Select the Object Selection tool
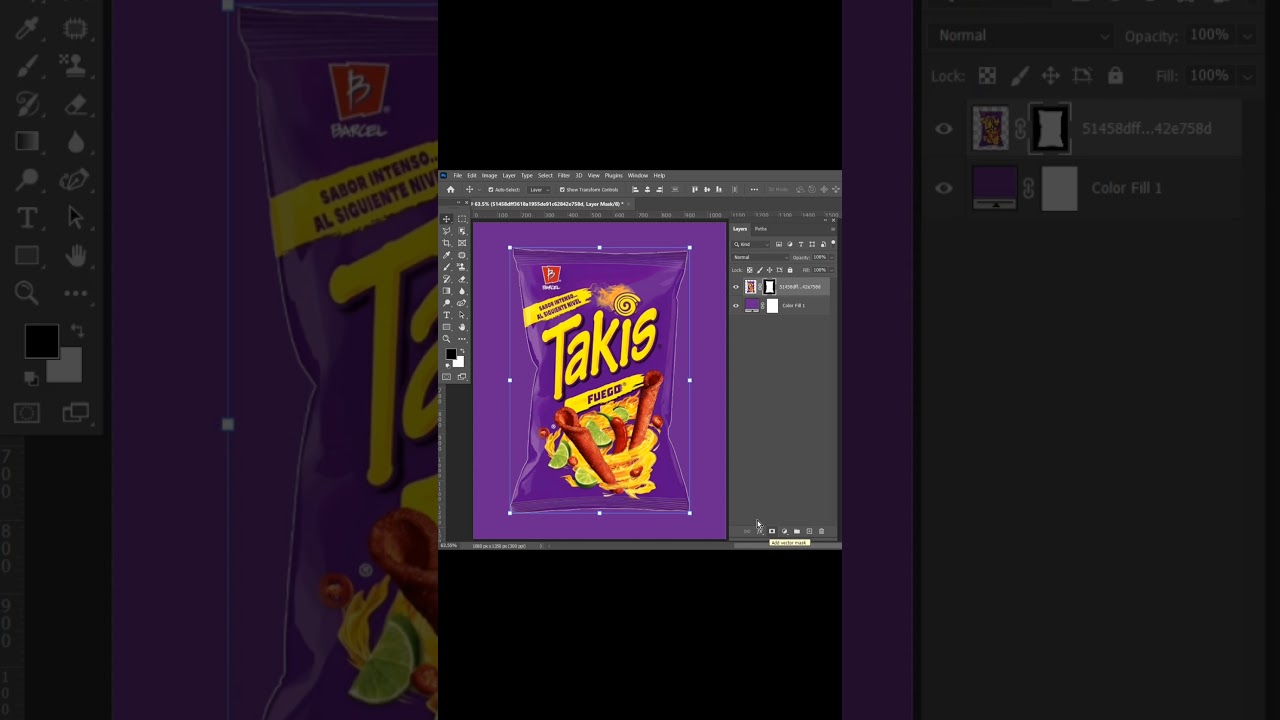1280x720 pixels. tap(462, 231)
